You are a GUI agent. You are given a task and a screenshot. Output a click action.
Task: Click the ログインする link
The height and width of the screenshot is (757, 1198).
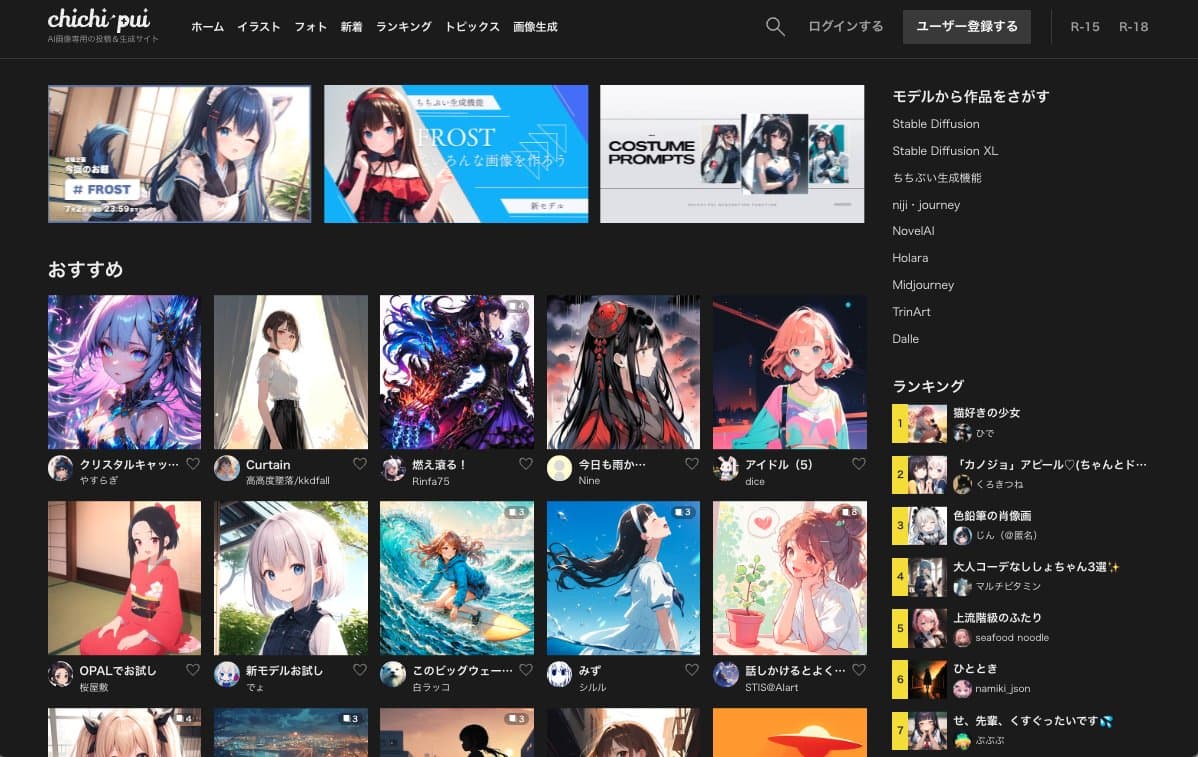coord(845,27)
